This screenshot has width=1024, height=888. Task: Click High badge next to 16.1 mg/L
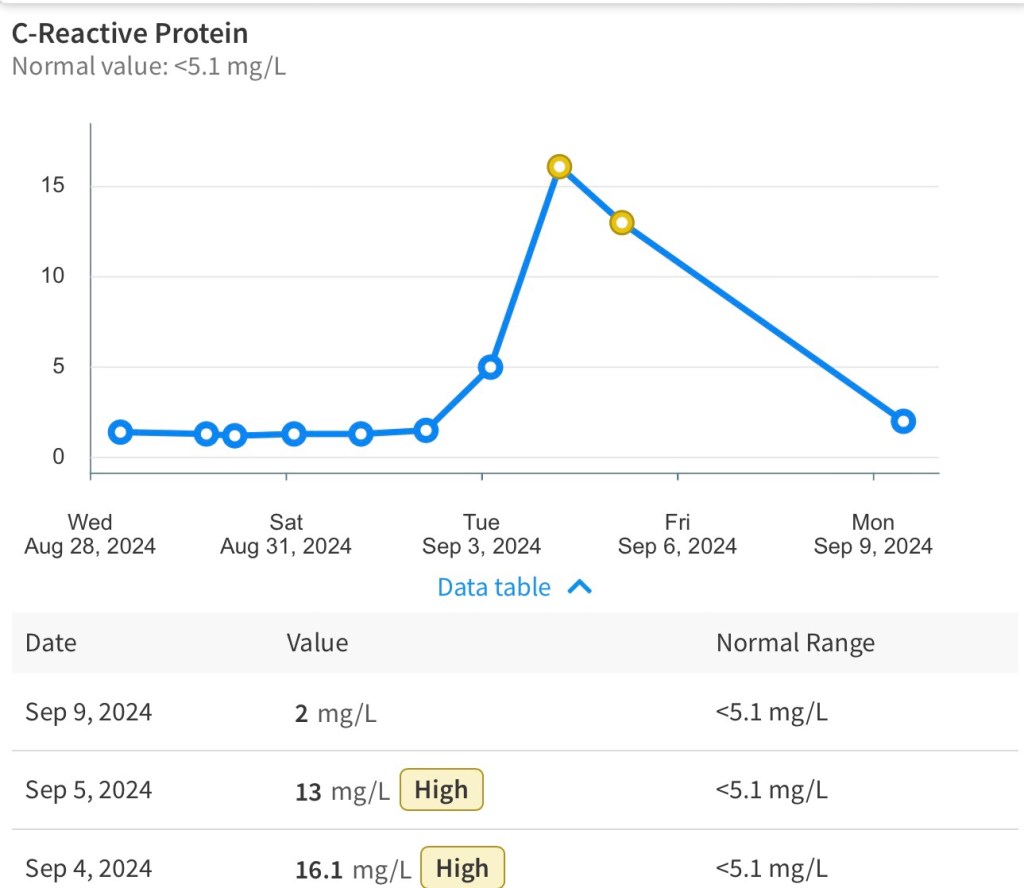[462, 868]
